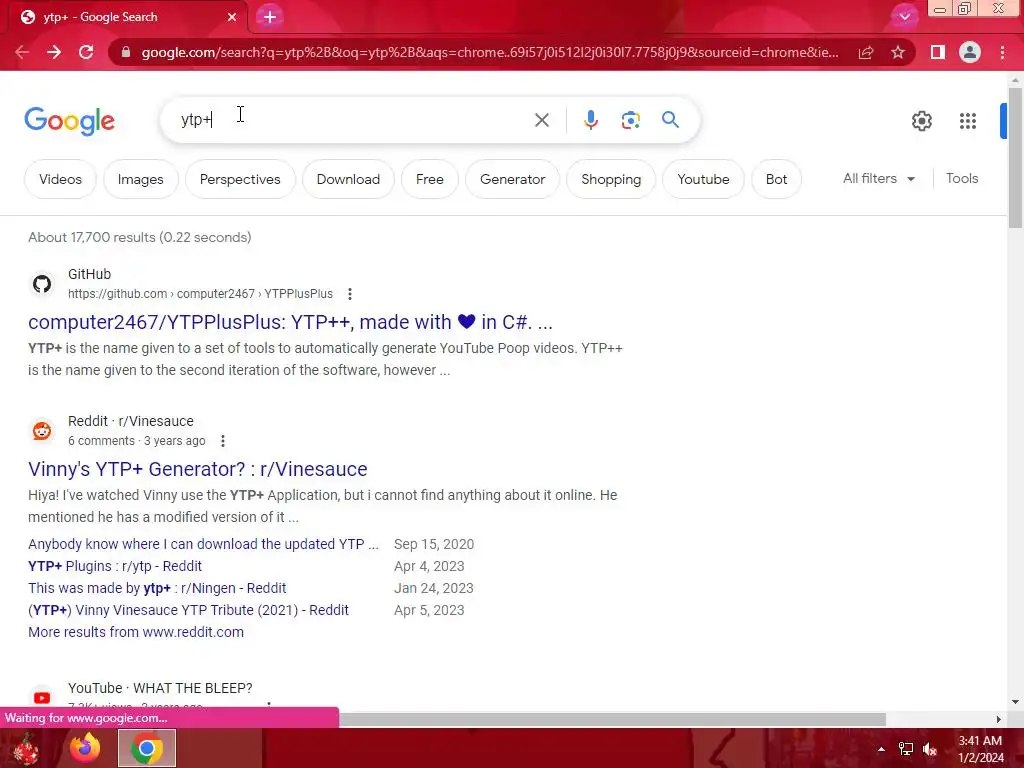Open the taskbar clock showing 3:41 AM

pyautogui.click(x=980, y=749)
